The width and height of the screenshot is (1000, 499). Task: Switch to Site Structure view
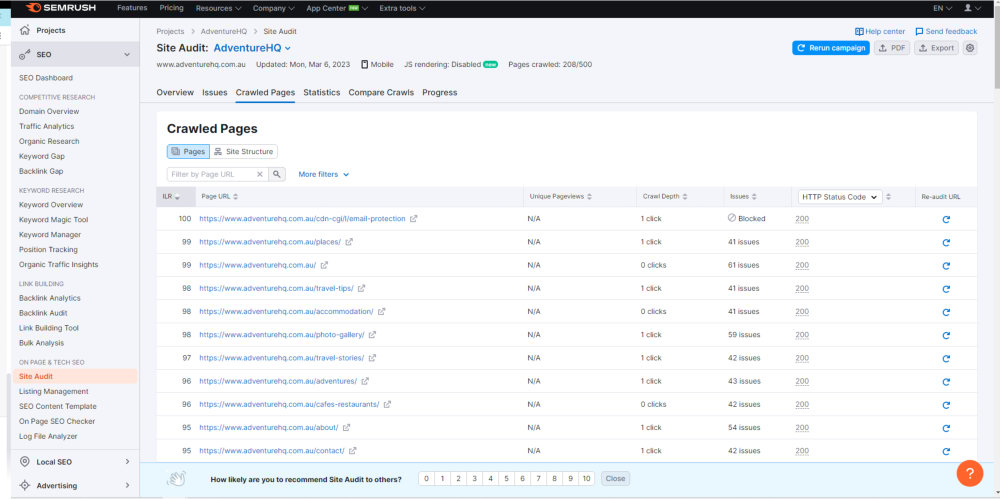pyautogui.click(x=244, y=152)
